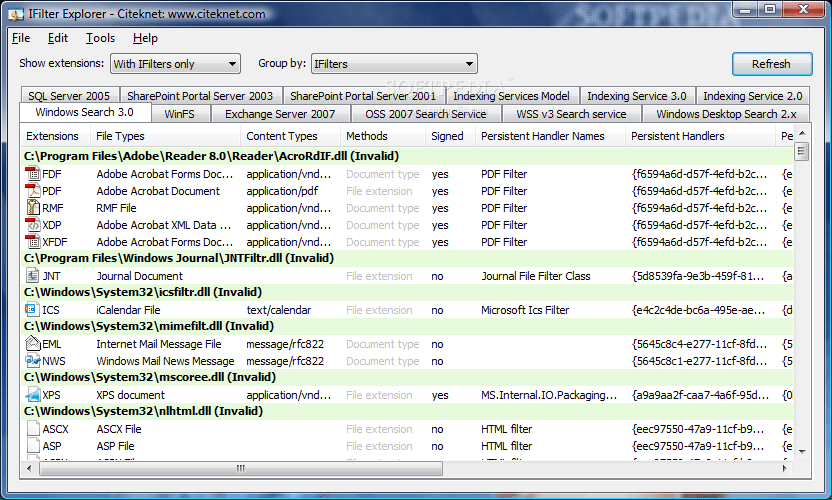Image resolution: width=832 pixels, height=500 pixels.
Task: Click the RMF file icon
Action: 33,208
